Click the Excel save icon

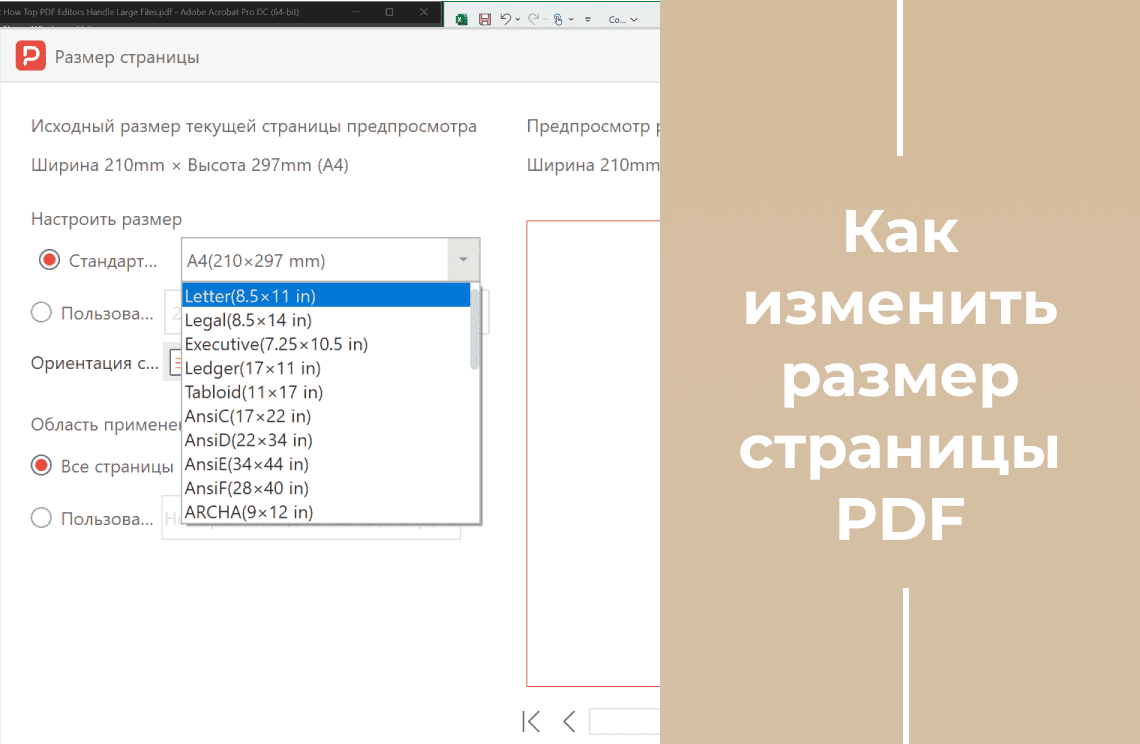[x=485, y=19]
